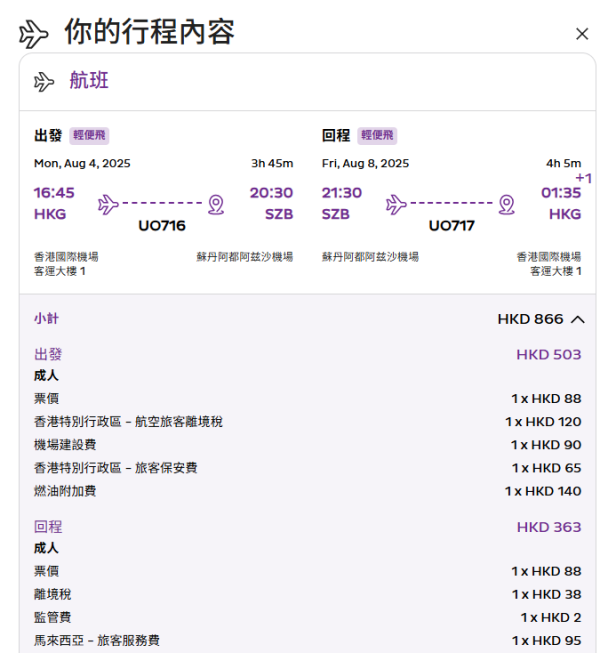Click the +1 next-day indicator
Screen dimensions: 600x661
pos(584,178)
